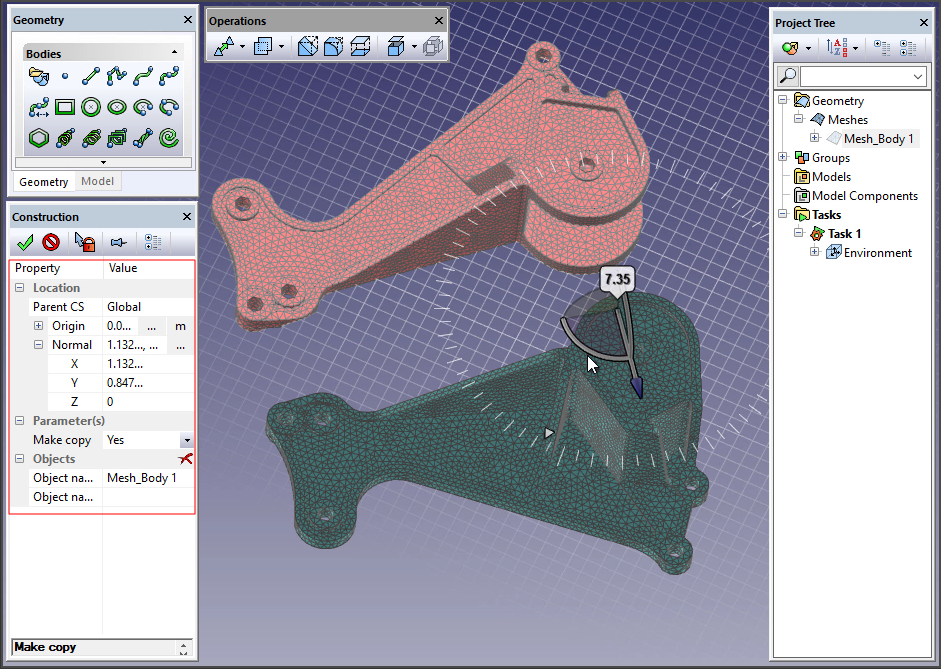This screenshot has width=941, height=669.
Task: Collapse the Location property section
Action: tap(20, 288)
